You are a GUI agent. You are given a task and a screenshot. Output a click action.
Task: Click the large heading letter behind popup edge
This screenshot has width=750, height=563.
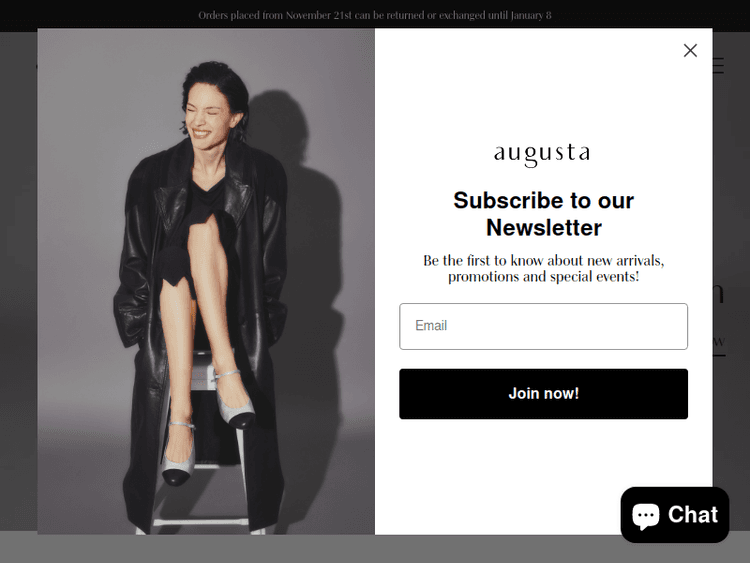coord(718,293)
